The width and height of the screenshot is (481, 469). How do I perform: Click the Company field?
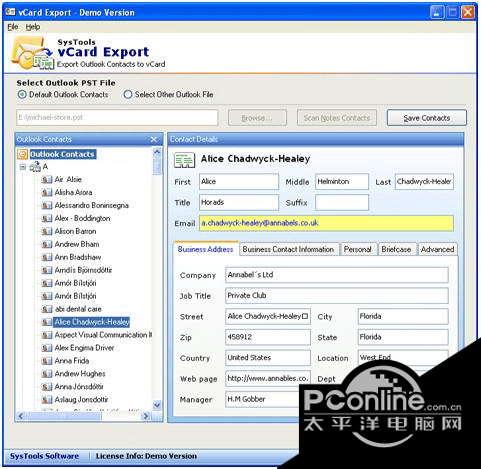click(337, 275)
